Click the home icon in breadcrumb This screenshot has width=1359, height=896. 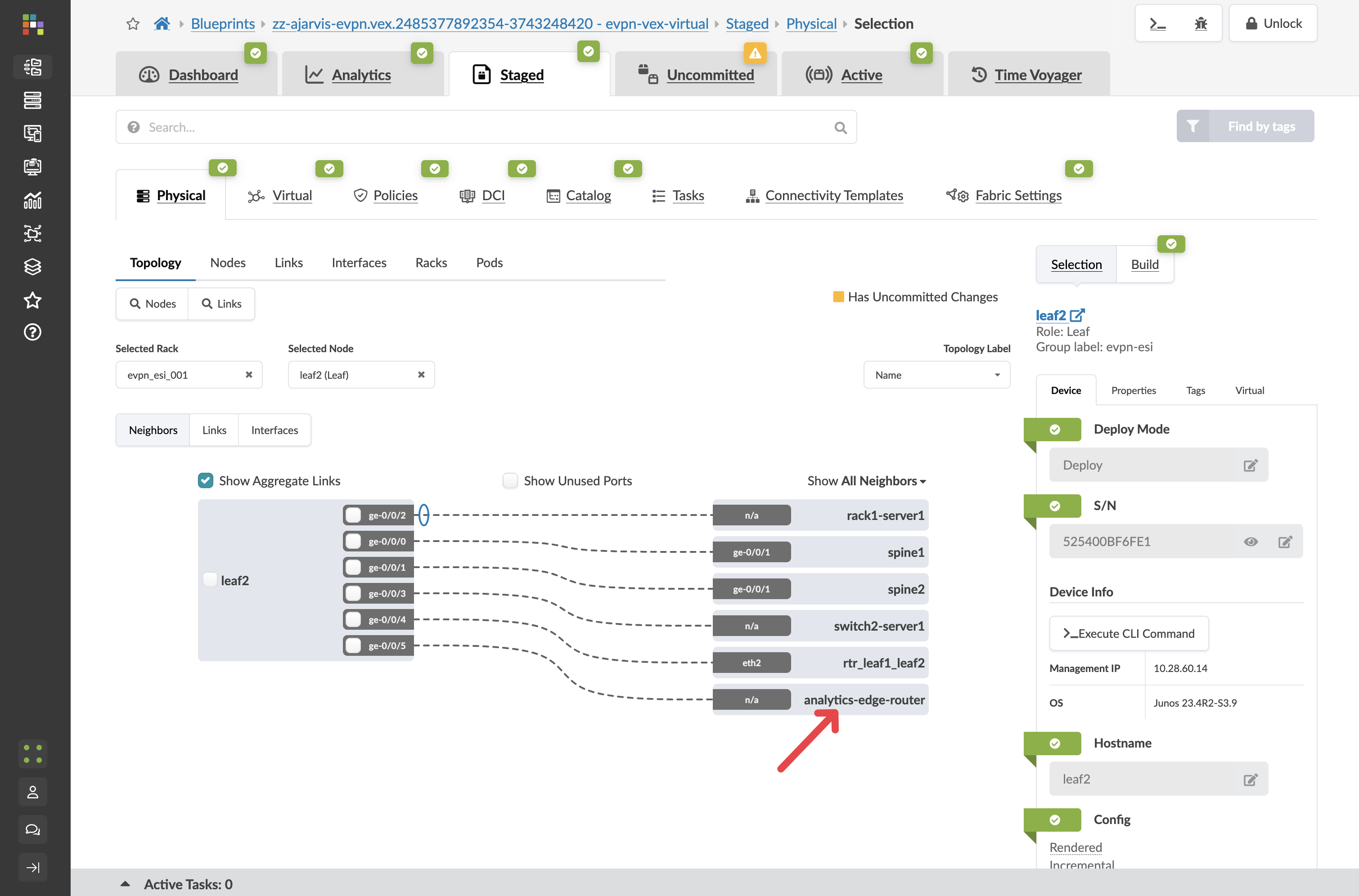(162, 24)
